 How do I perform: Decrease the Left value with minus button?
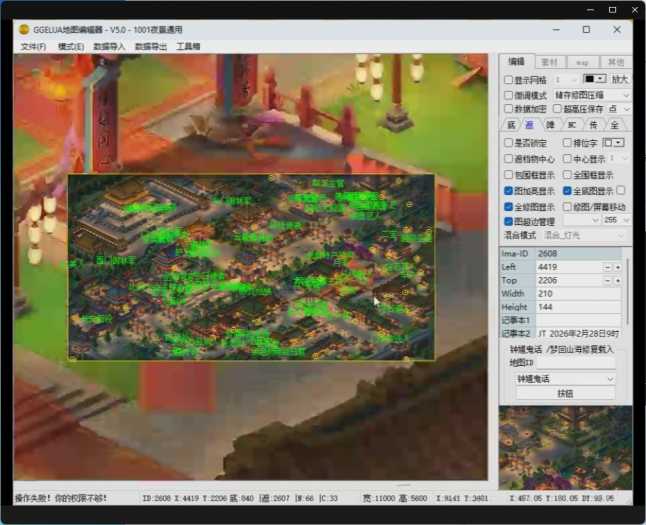[608, 267]
